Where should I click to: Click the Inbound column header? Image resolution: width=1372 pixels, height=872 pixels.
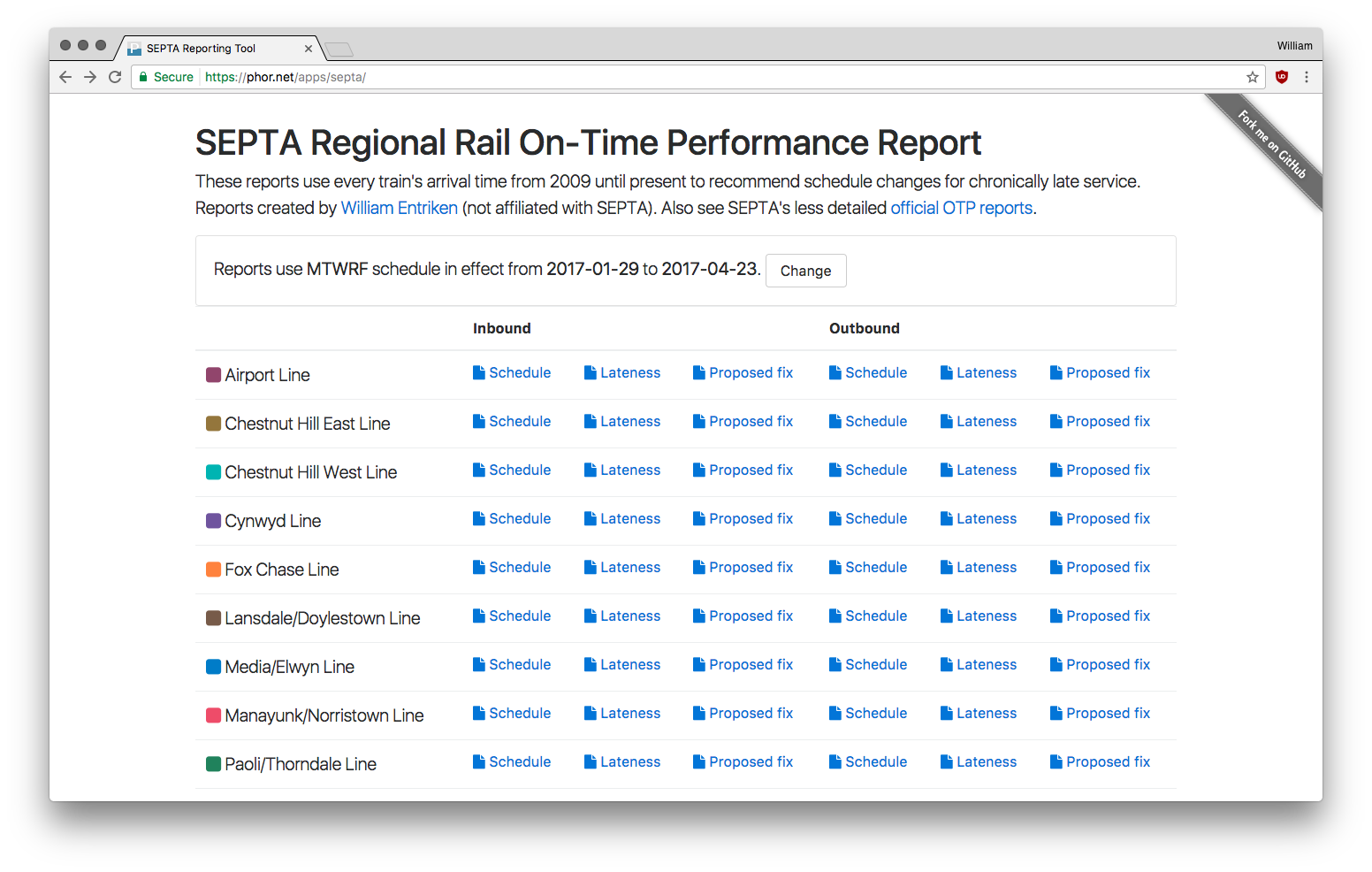click(502, 328)
